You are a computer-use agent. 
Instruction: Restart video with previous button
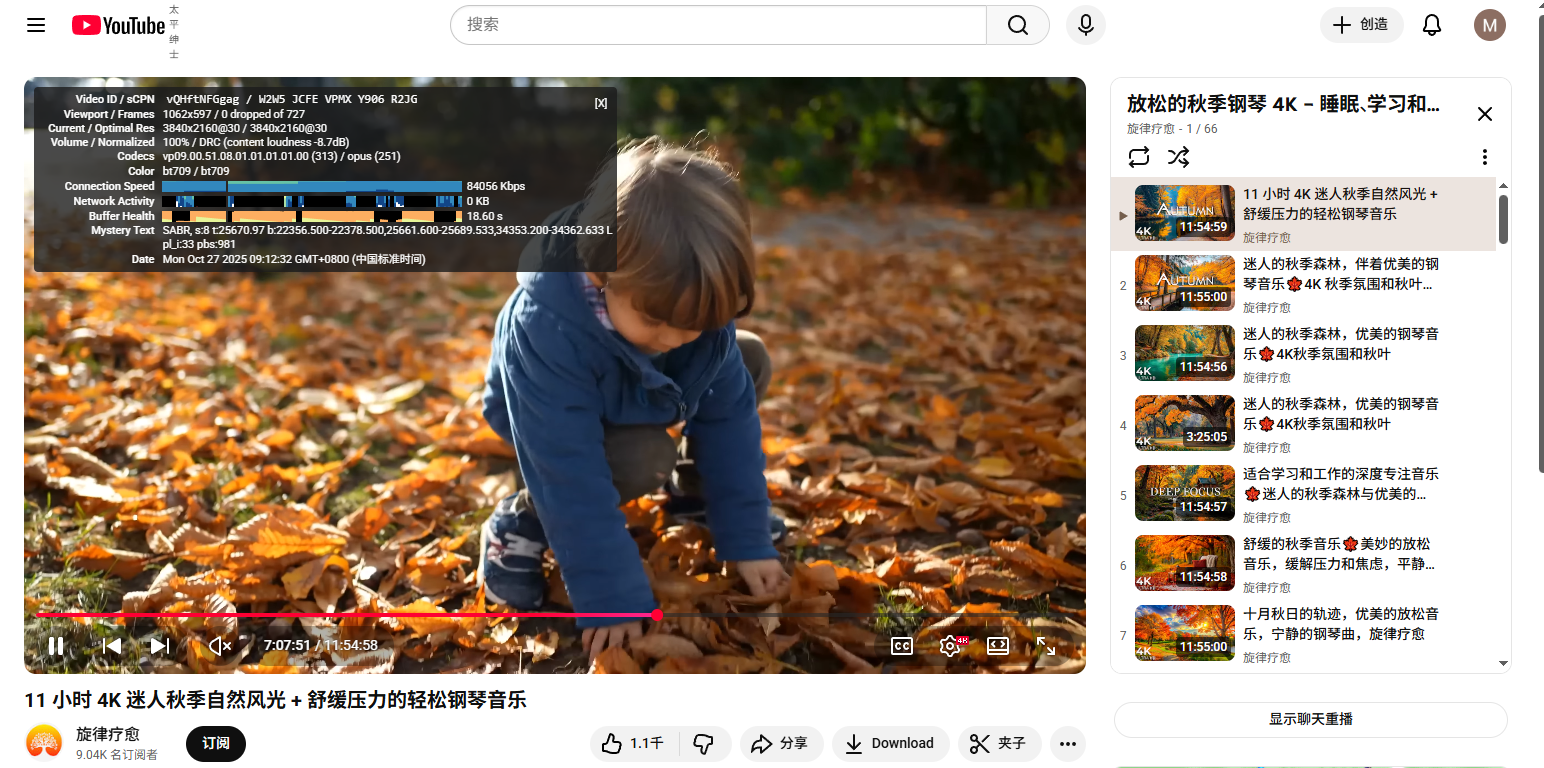click(110, 645)
